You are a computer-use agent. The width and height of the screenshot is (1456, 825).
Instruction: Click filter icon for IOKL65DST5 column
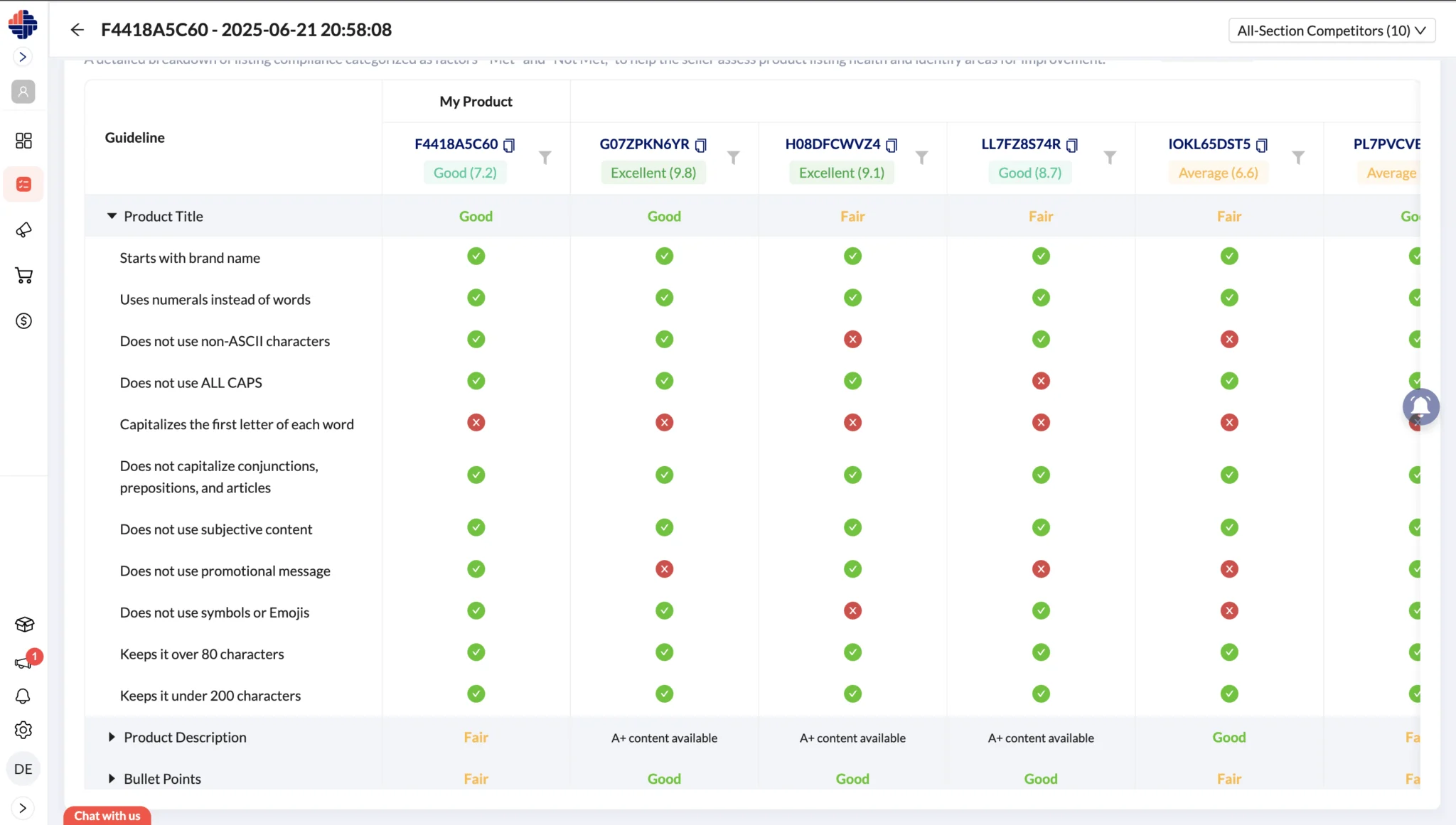[x=1297, y=157]
